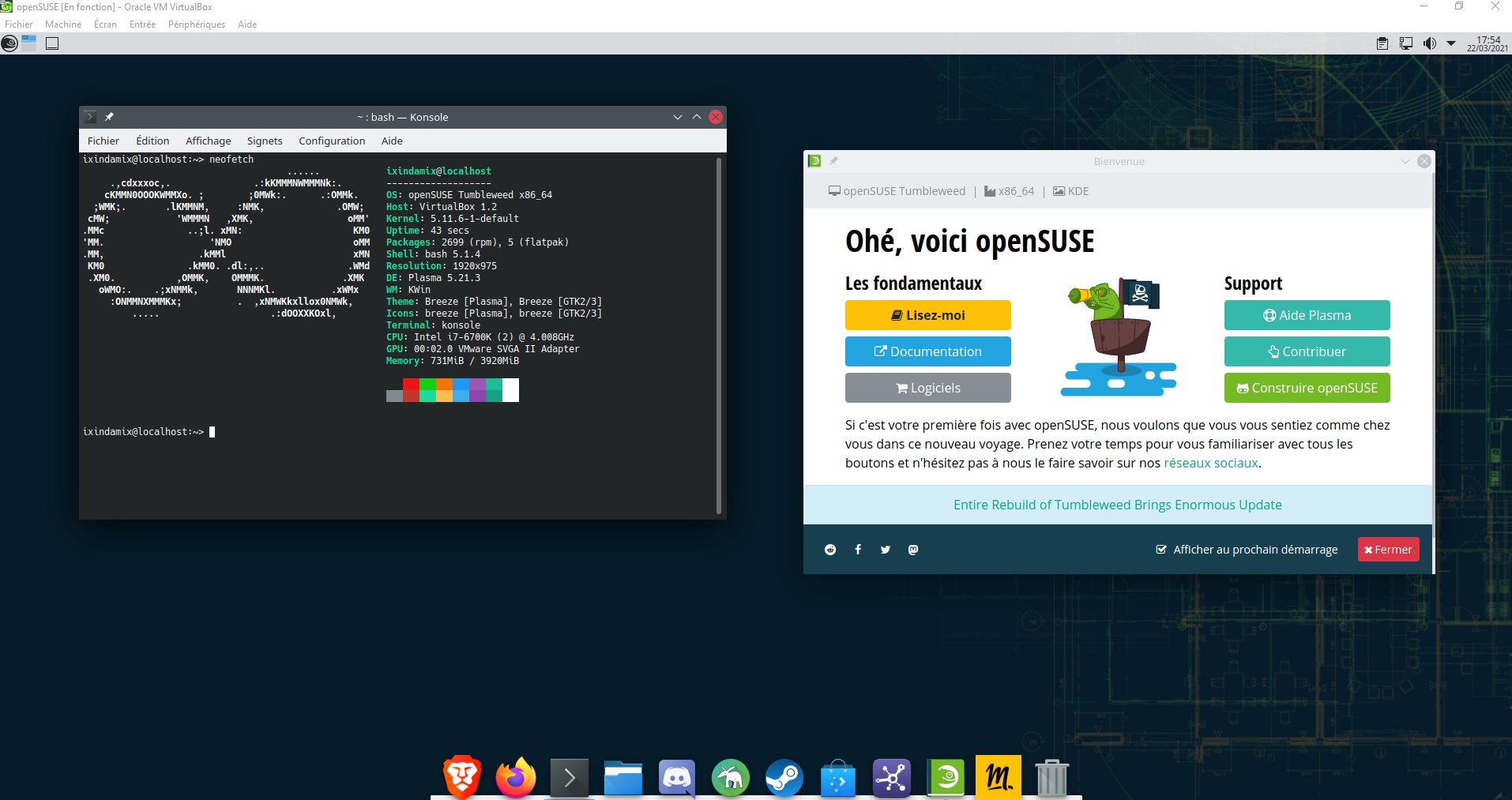Click the clock showing 17:54
Viewport: 1512px width, 800px height.
(x=1488, y=43)
